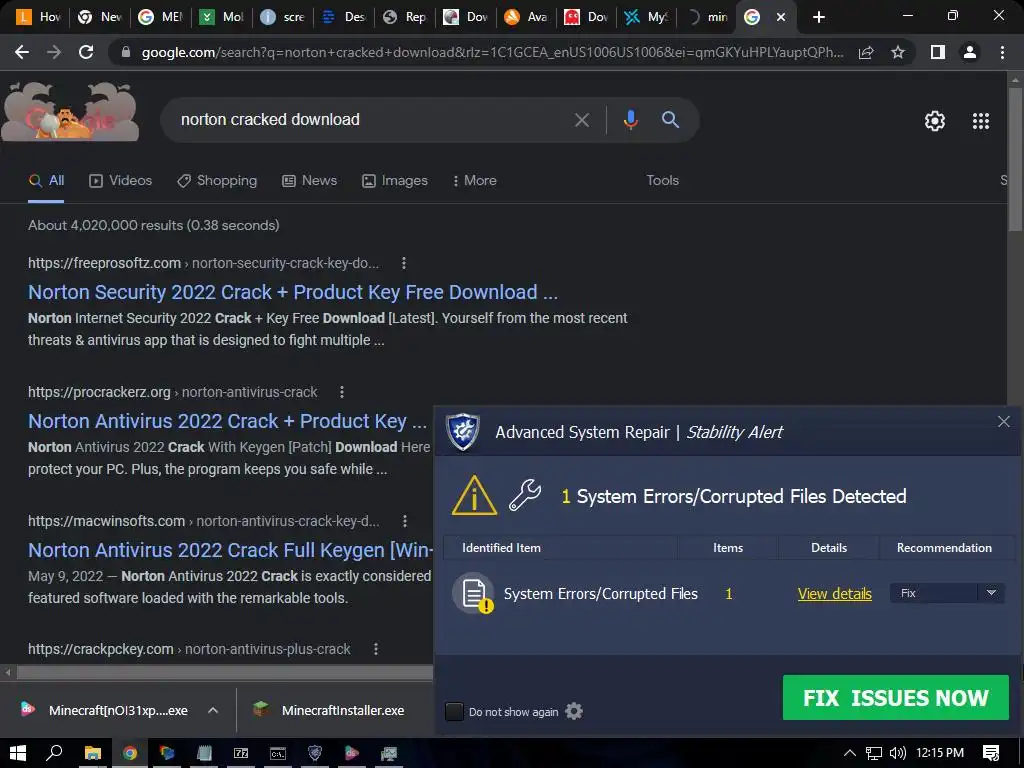The image size is (1024, 768).
Task: Switch to News results tab
Action: click(310, 181)
